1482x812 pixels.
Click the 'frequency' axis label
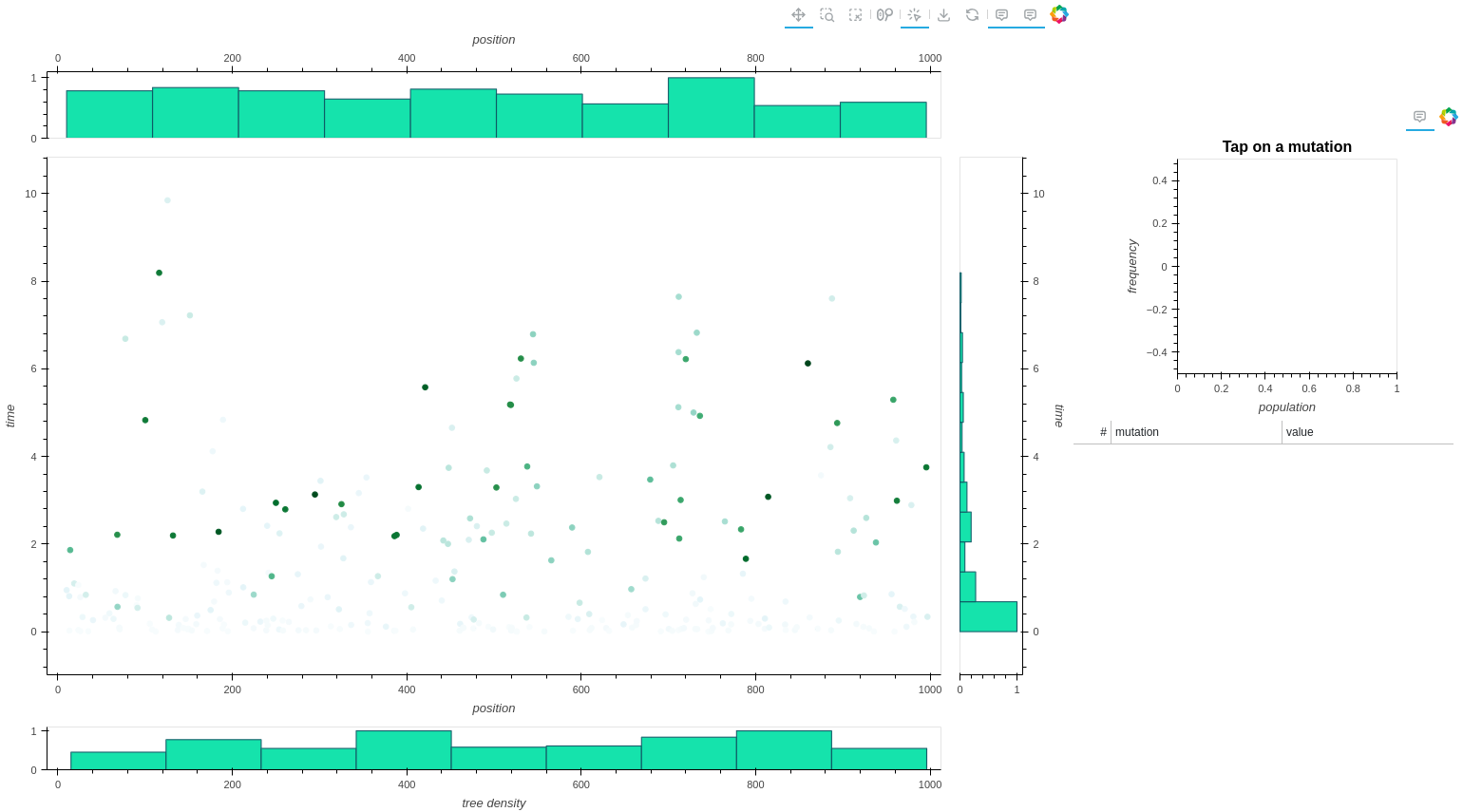point(1132,266)
